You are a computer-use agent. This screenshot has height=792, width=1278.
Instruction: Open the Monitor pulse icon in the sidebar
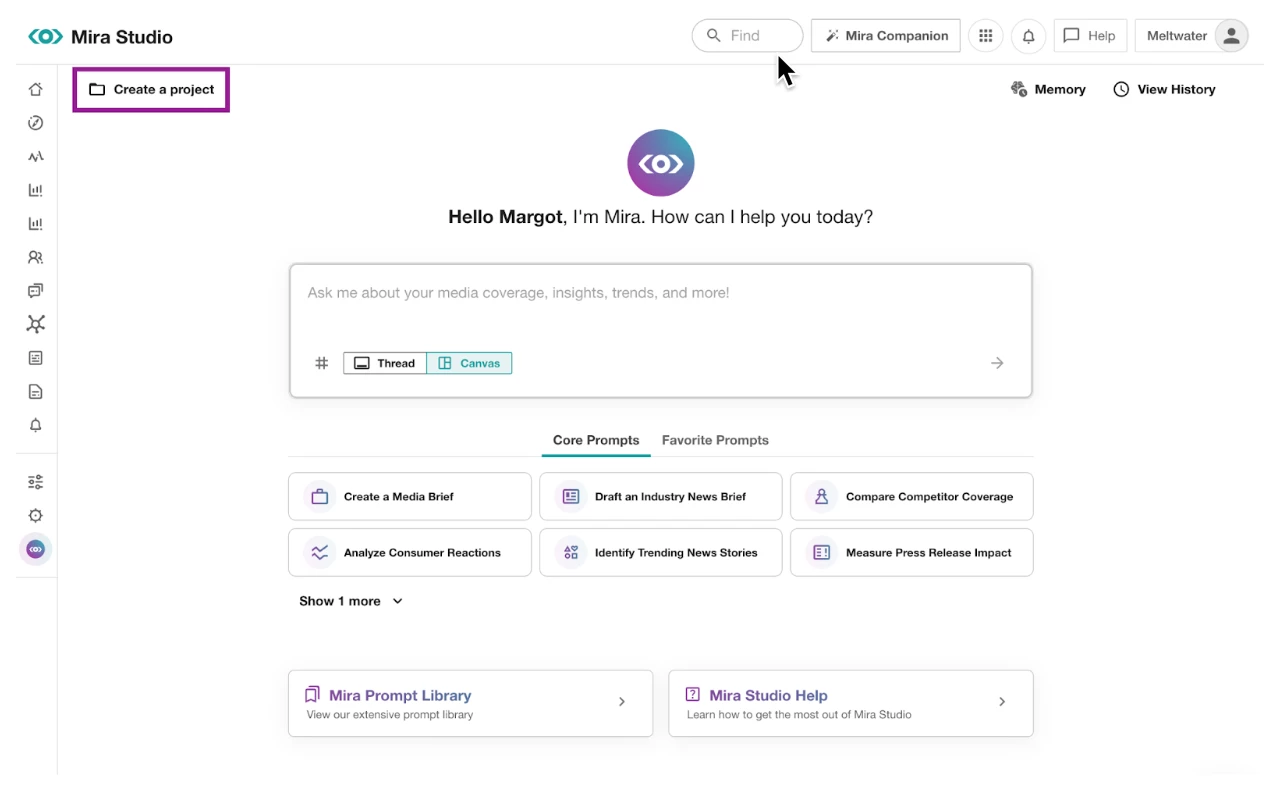point(36,157)
